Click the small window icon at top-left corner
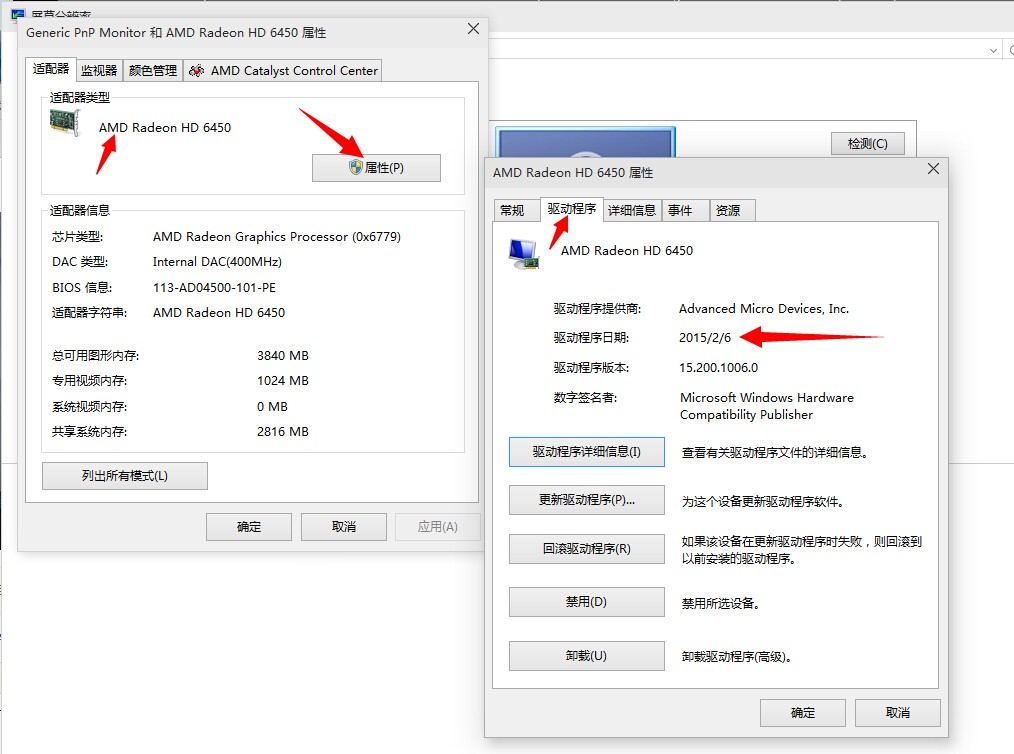The width and height of the screenshot is (1014, 754). point(17,14)
